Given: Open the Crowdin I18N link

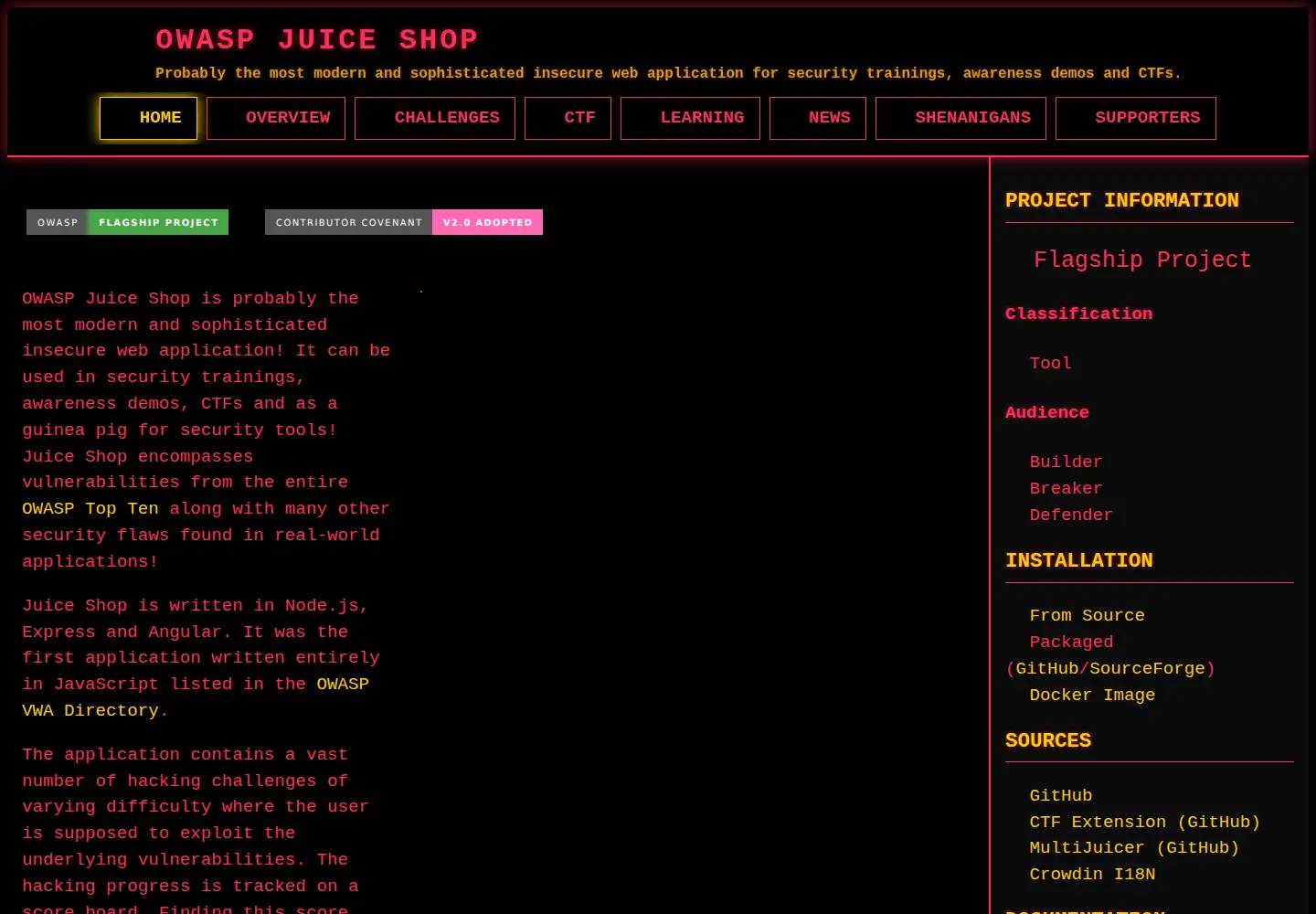Looking at the screenshot, I should coord(1092,875).
